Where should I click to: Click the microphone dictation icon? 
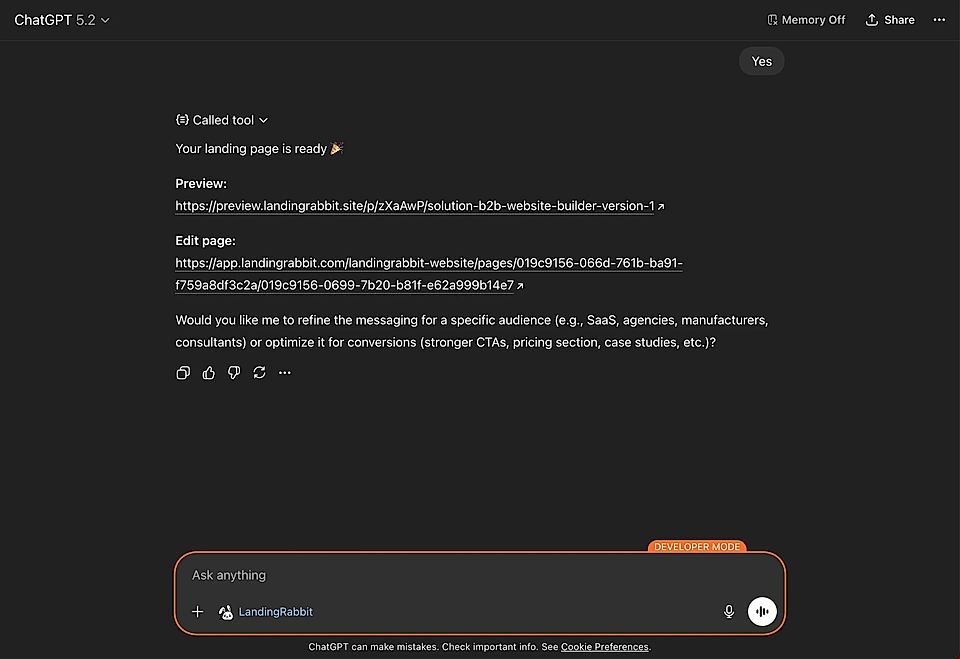tap(729, 611)
